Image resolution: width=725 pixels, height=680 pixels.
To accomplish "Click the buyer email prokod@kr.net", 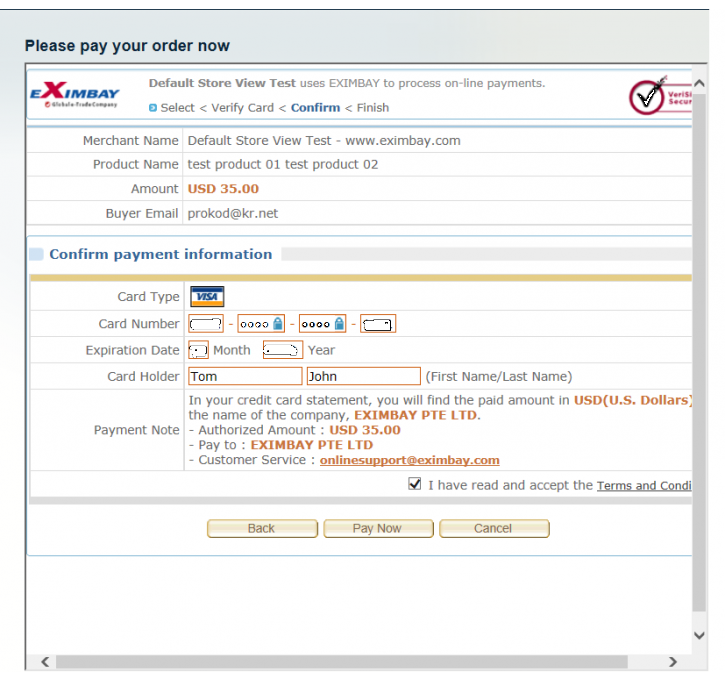I will [x=233, y=213].
